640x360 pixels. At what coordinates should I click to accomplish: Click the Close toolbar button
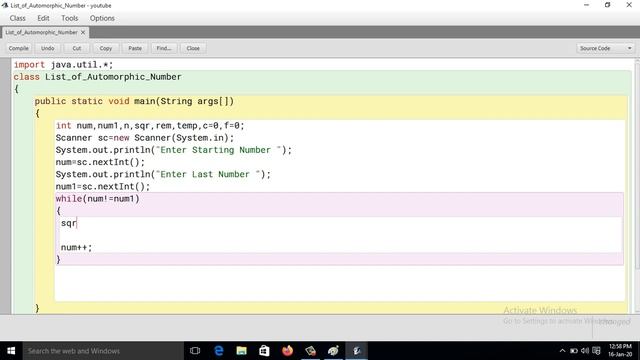coord(193,48)
